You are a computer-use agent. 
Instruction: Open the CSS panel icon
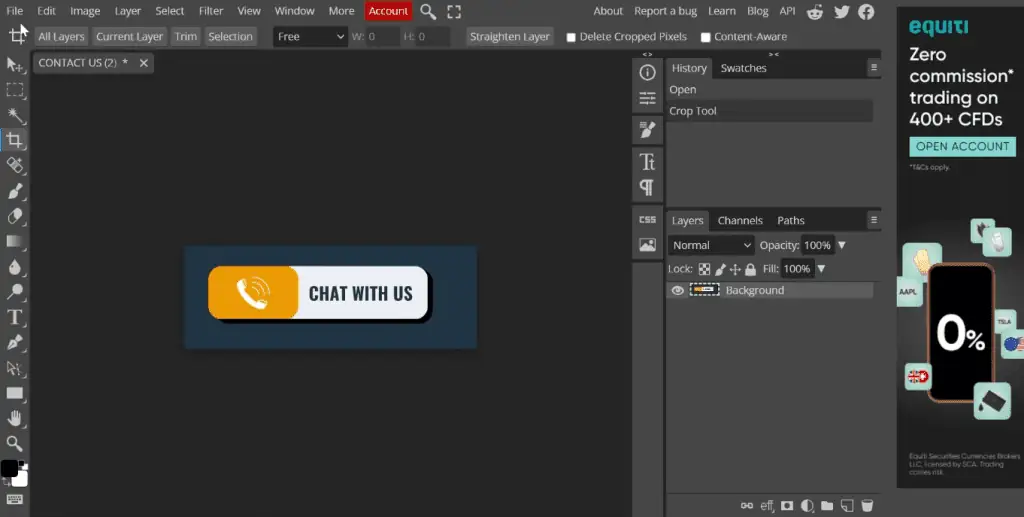click(x=647, y=219)
